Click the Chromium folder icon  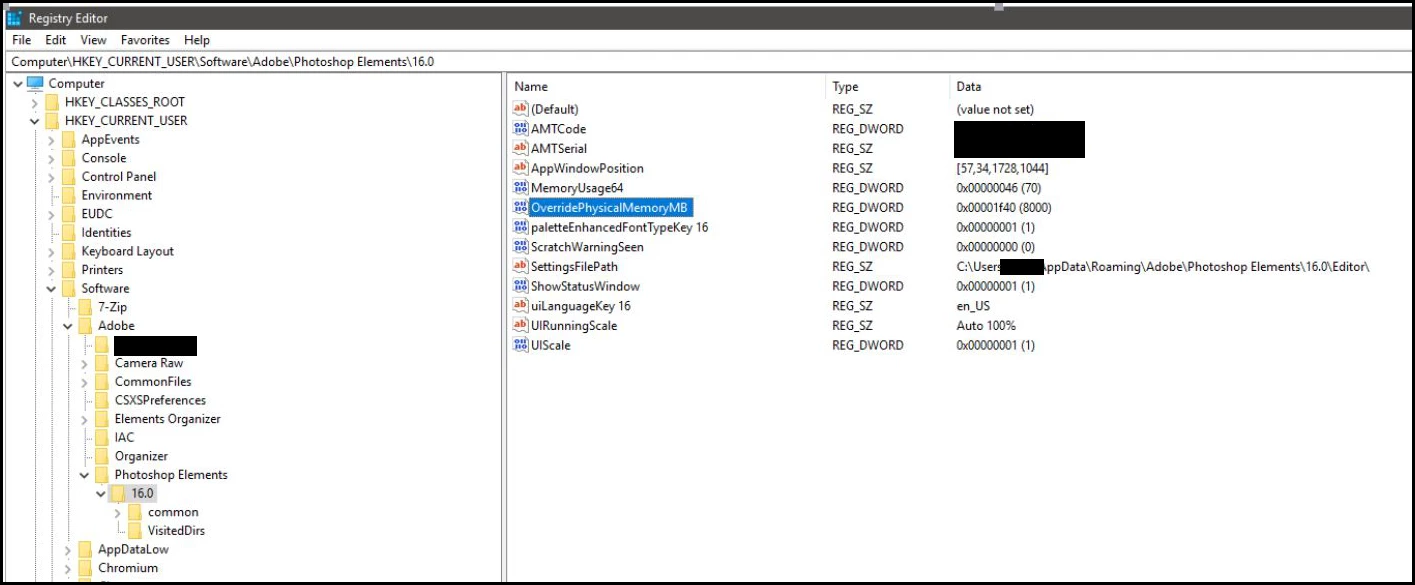(85, 568)
